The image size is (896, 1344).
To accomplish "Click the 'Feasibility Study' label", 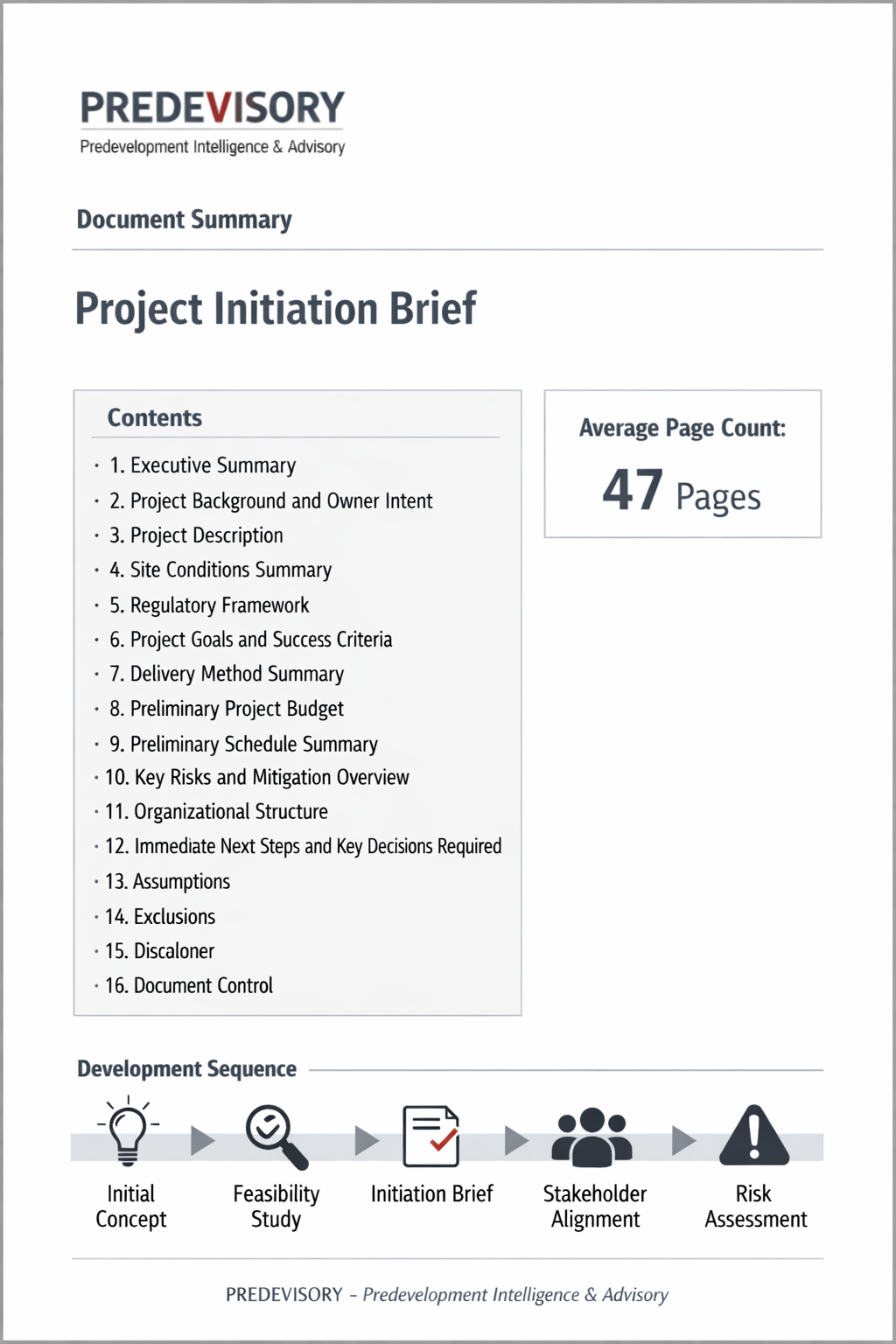I will pyautogui.click(x=276, y=1207).
